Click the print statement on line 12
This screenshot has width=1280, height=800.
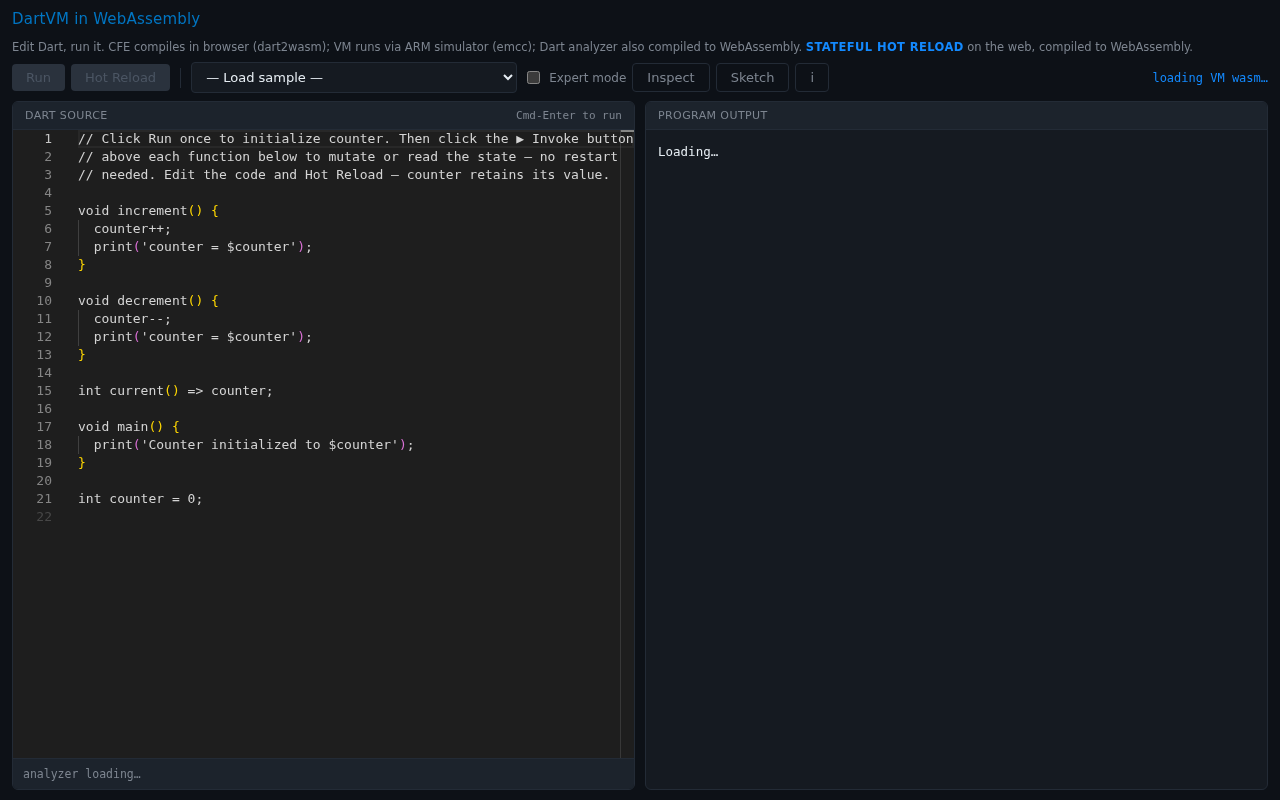[x=203, y=337]
